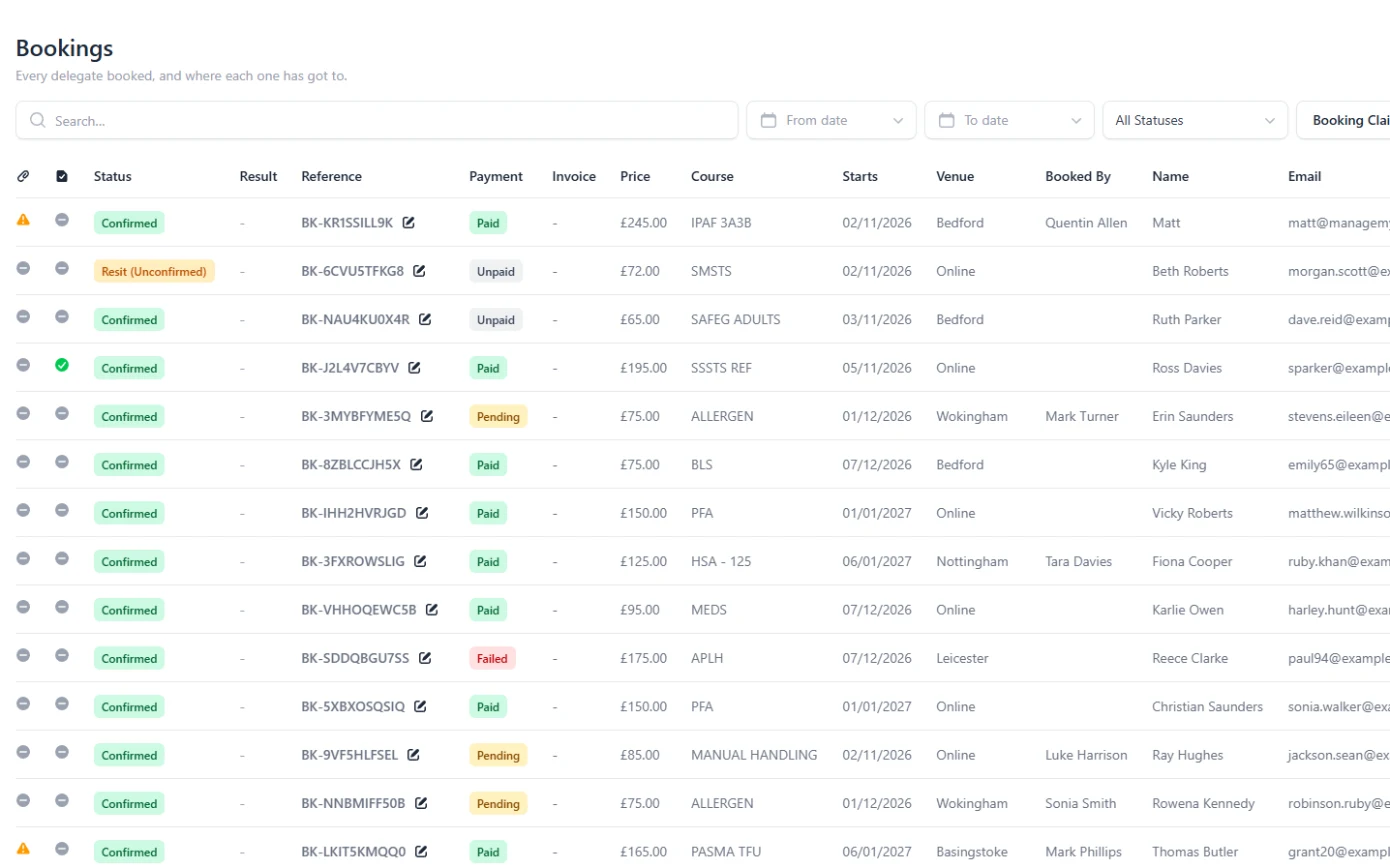Sort by the Starts column header
1390x868 pixels.
click(860, 176)
